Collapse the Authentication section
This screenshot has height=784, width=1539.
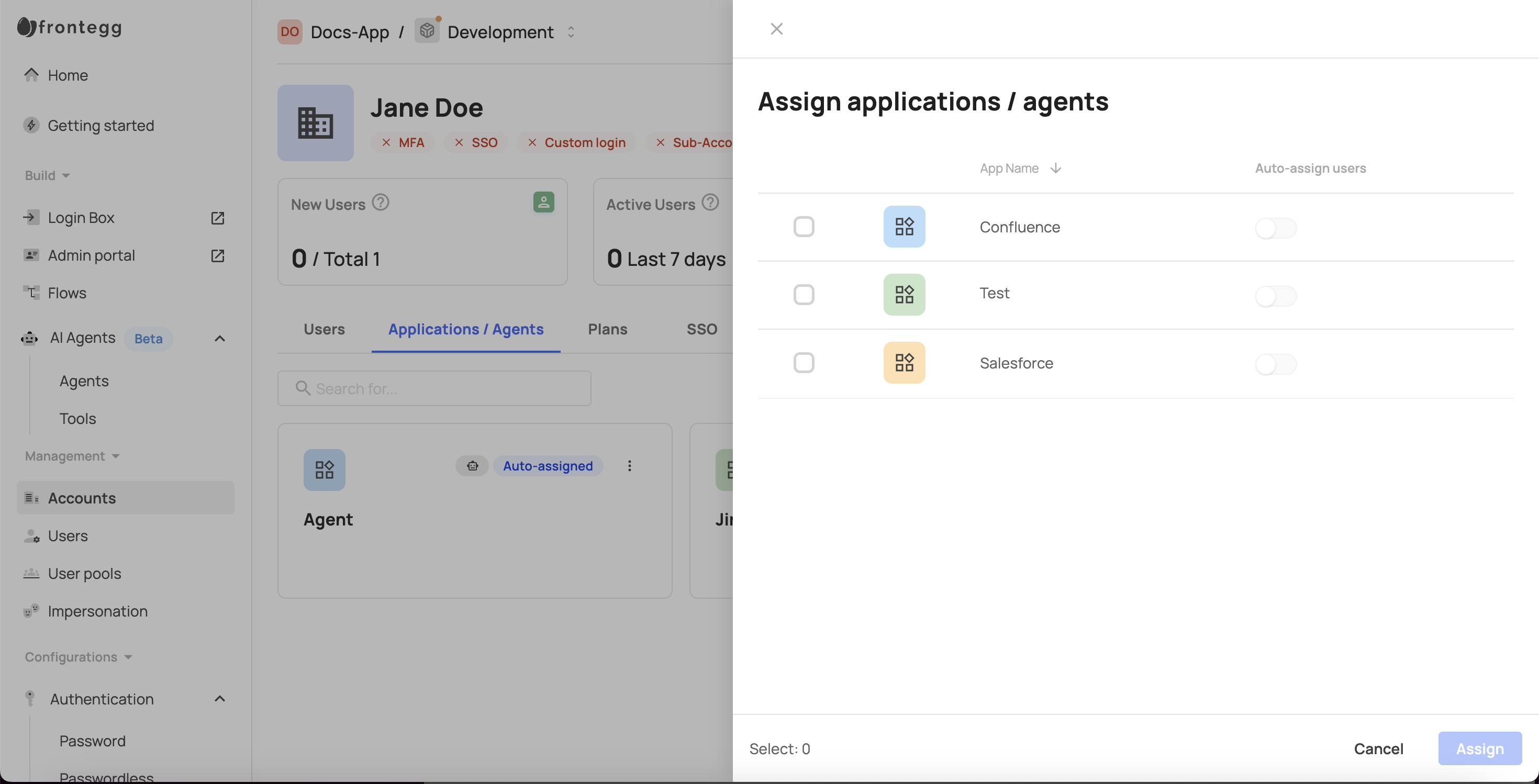click(219, 699)
